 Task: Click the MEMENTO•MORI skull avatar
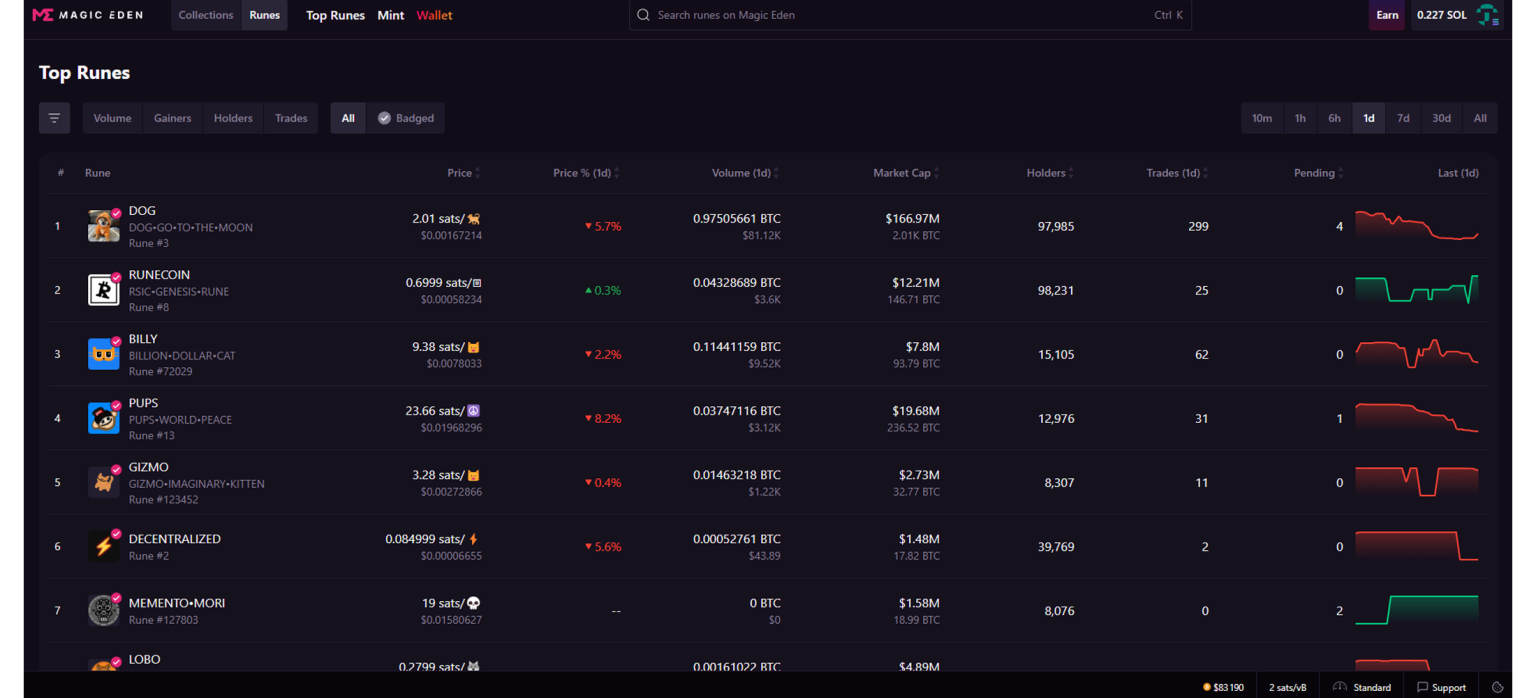point(103,610)
